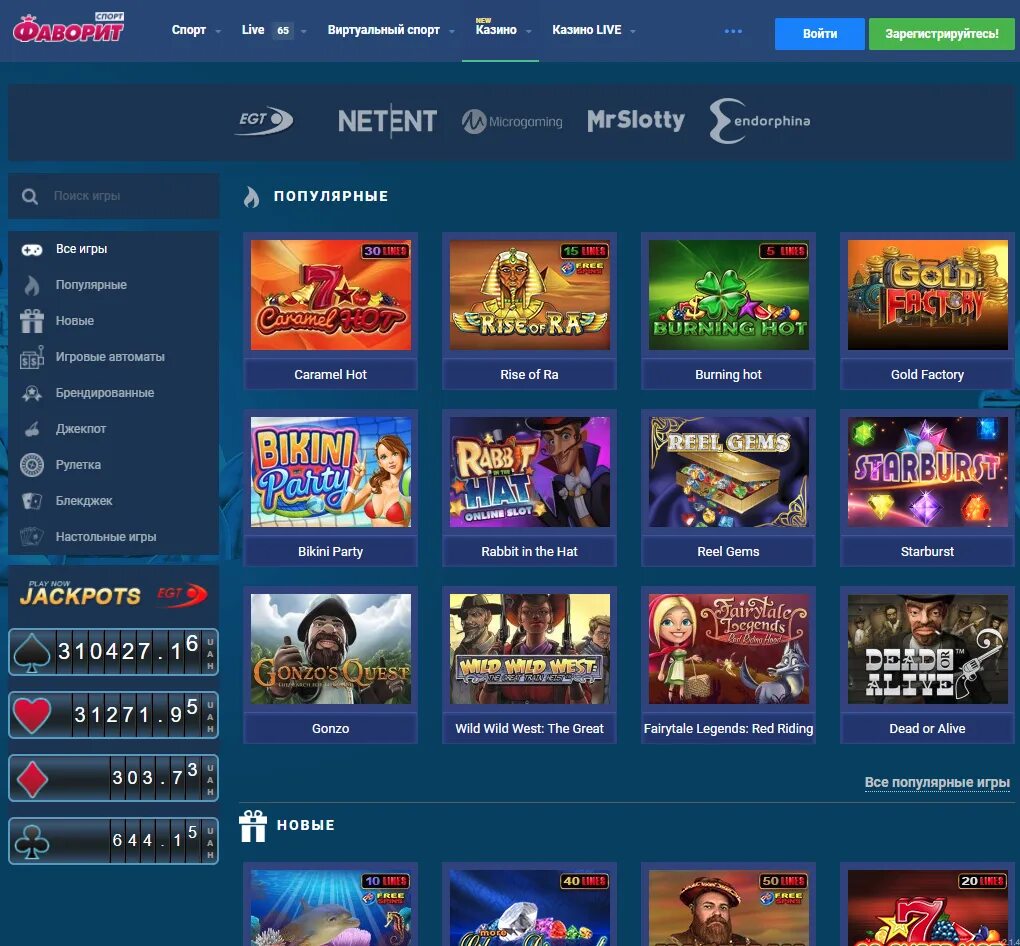Open the Rise of Ra game thumbnail
Screen dimensions: 1020x946
coord(530,295)
